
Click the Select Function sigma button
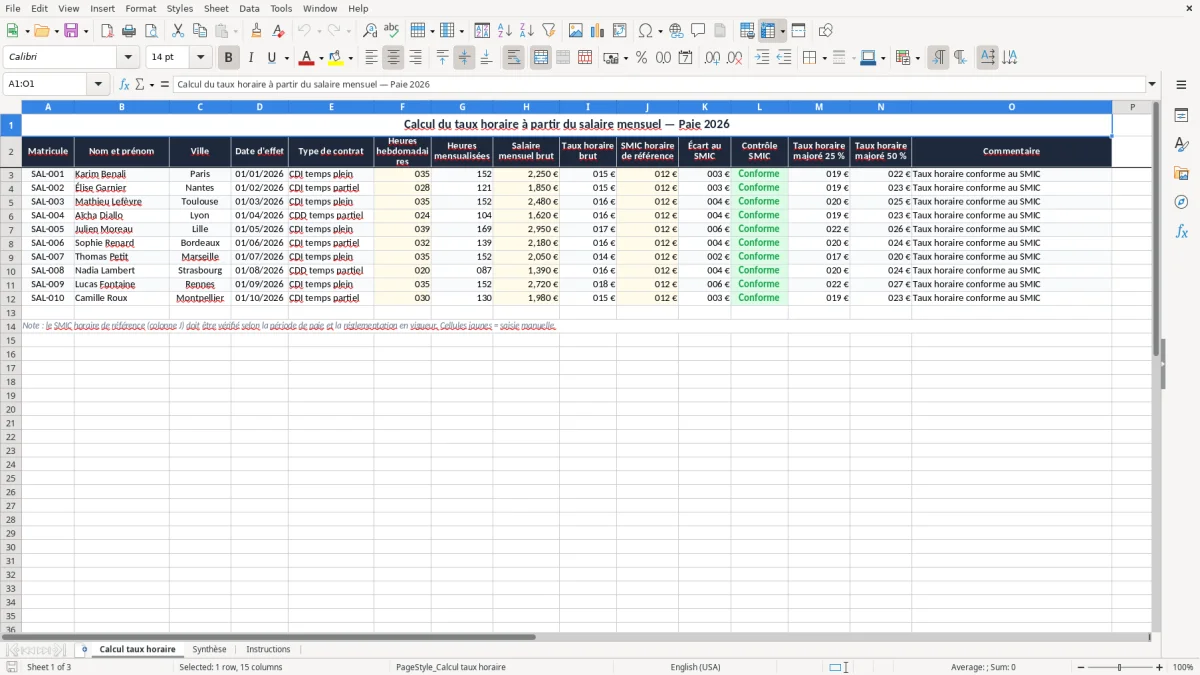click(x=140, y=84)
